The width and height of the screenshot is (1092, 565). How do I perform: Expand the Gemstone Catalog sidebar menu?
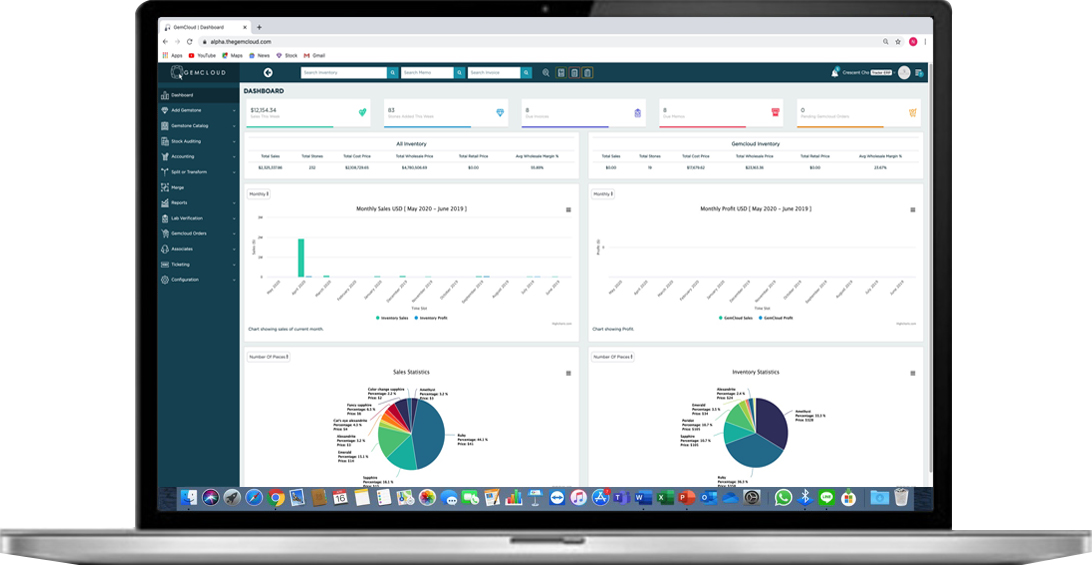tap(198, 126)
